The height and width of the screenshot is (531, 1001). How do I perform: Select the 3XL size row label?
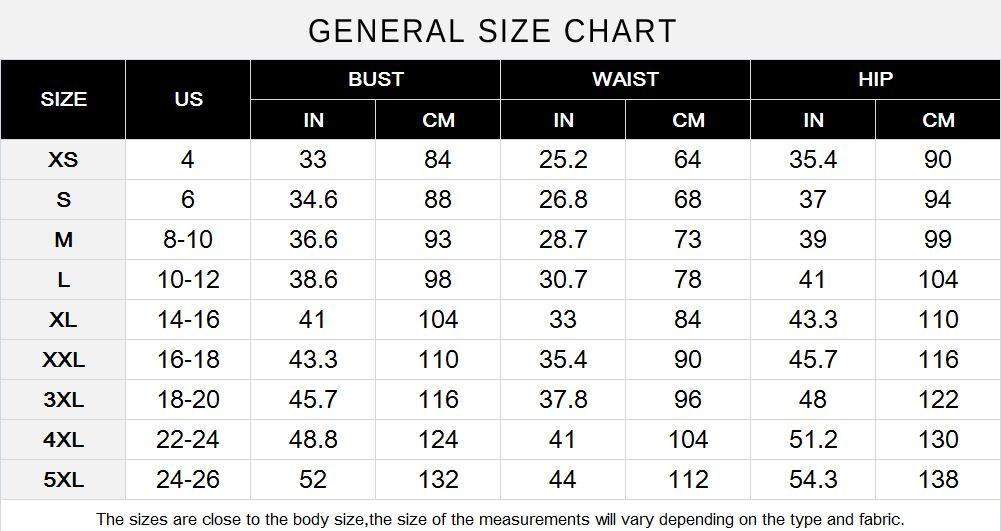click(63, 400)
